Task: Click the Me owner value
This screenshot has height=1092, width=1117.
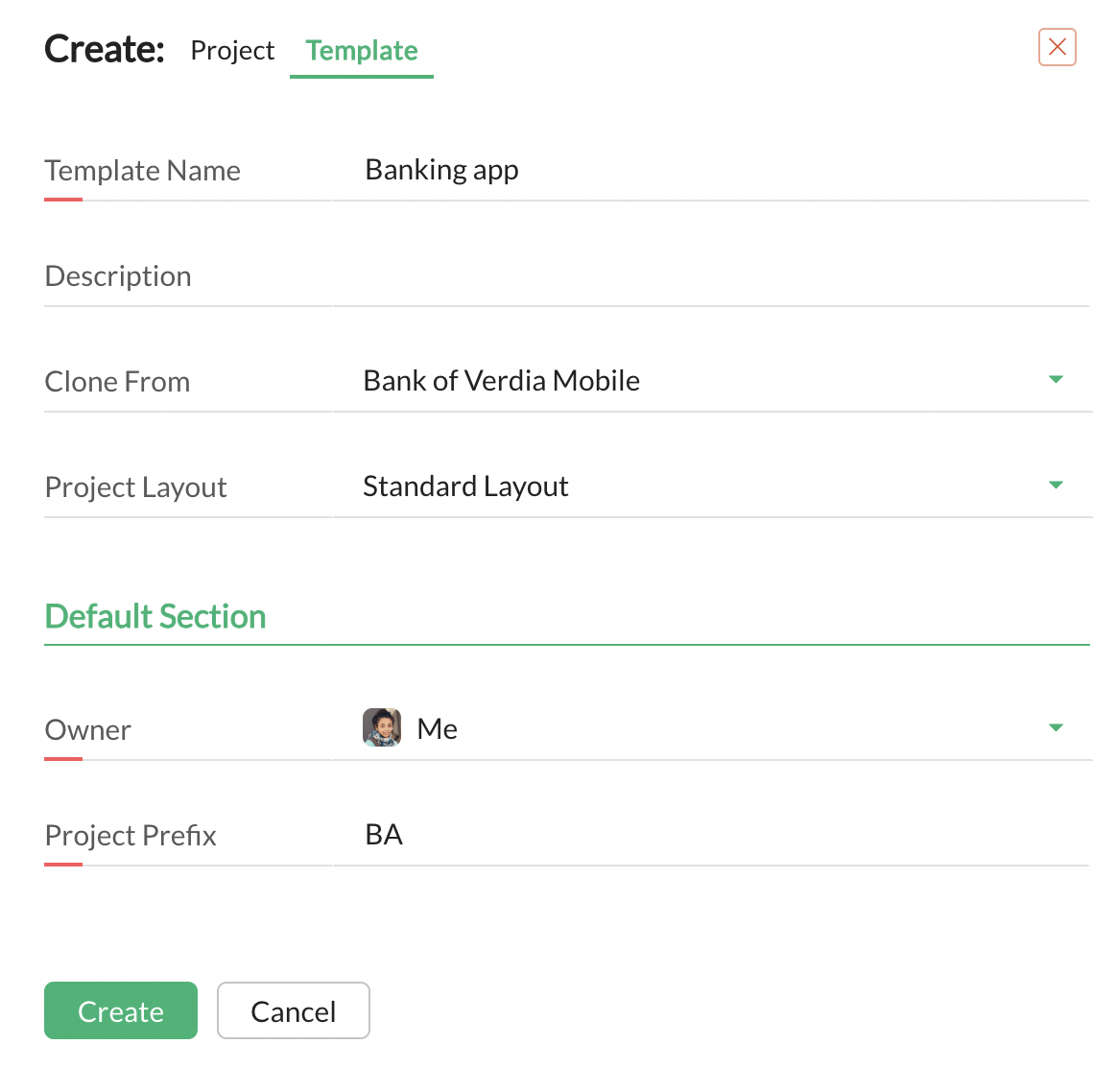Action: point(438,729)
